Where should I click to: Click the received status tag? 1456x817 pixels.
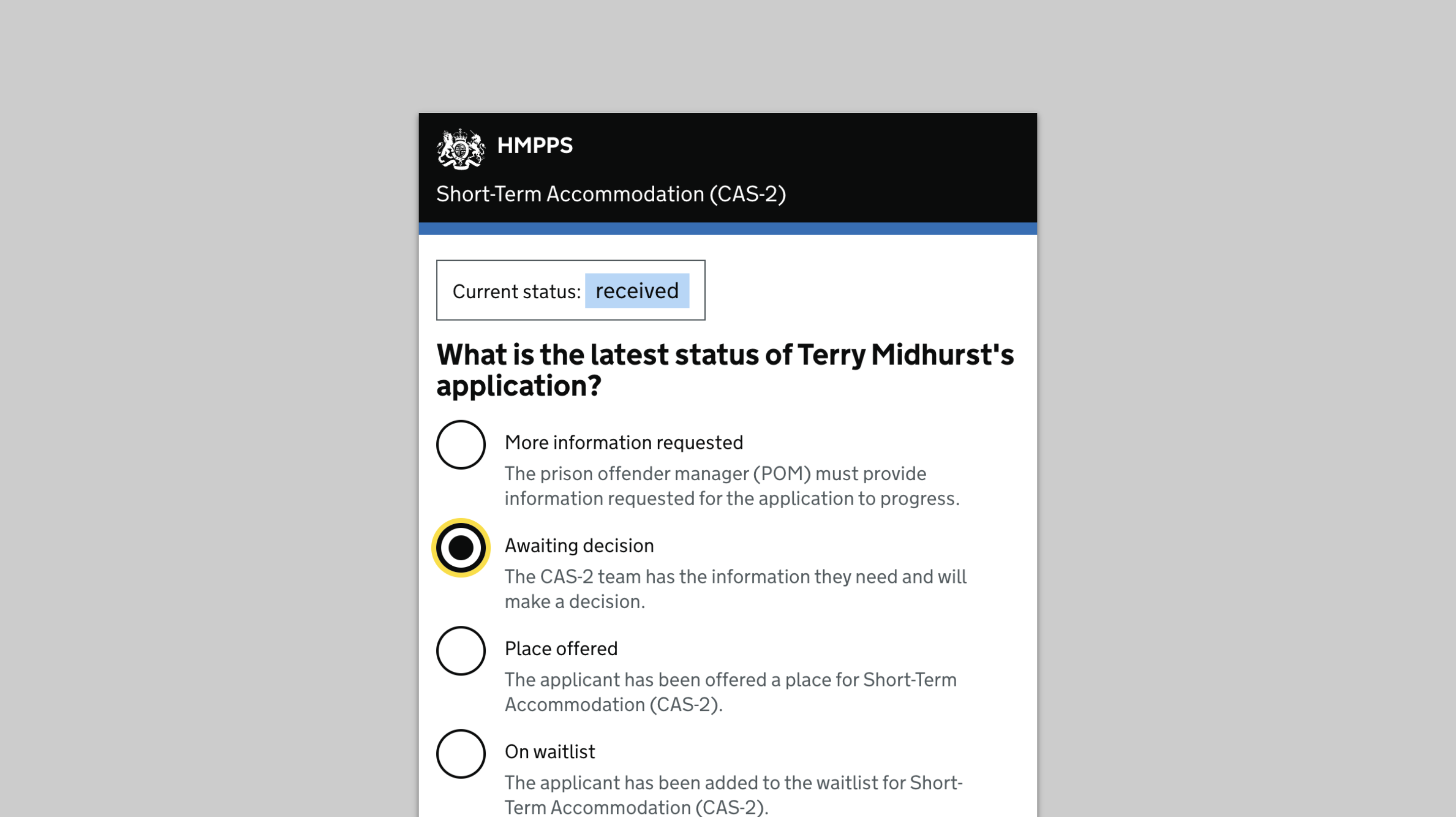[x=637, y=291]
